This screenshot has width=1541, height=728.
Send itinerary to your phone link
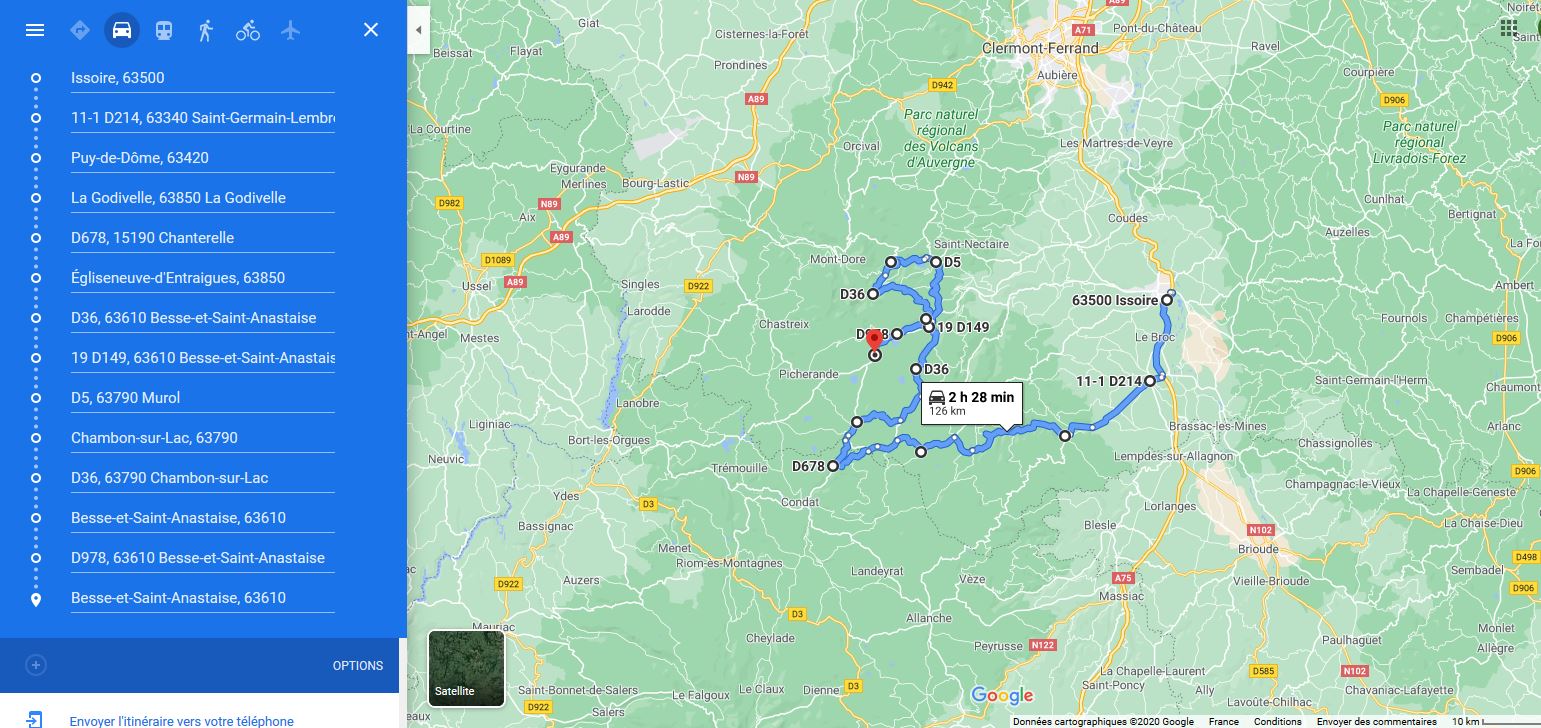(x=182, y=721)
